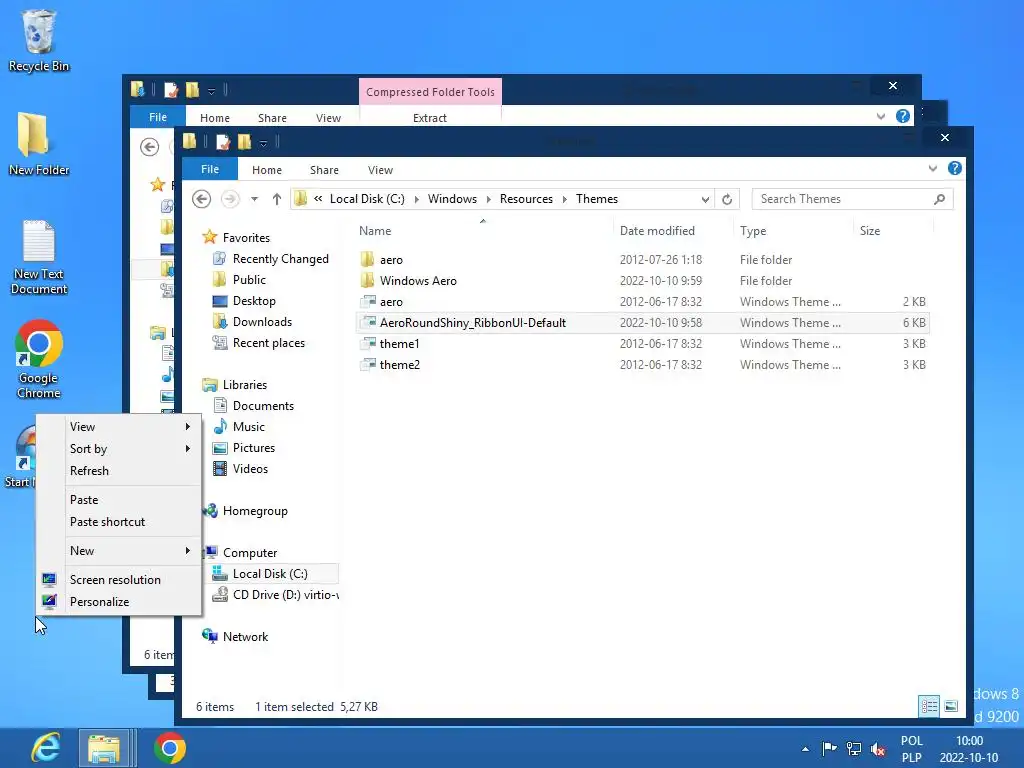Open Chrome from the taskbar
The height and width of the screenshot is (768, 1024).
pos(170,748)
